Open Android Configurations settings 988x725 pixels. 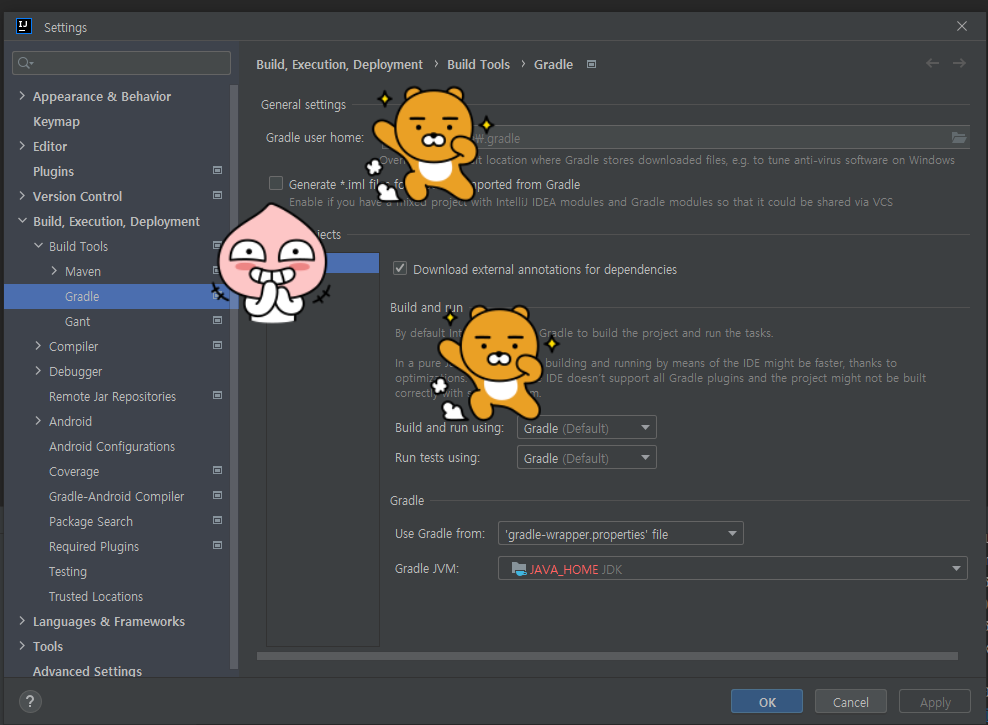[x=112, y=447]
